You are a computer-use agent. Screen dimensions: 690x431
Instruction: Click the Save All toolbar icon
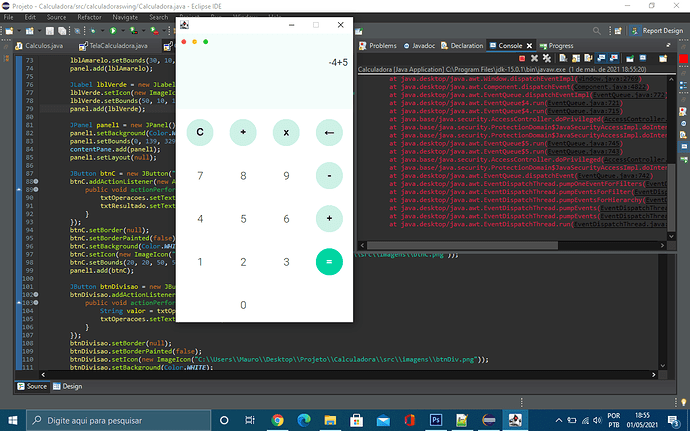[62, 31]
